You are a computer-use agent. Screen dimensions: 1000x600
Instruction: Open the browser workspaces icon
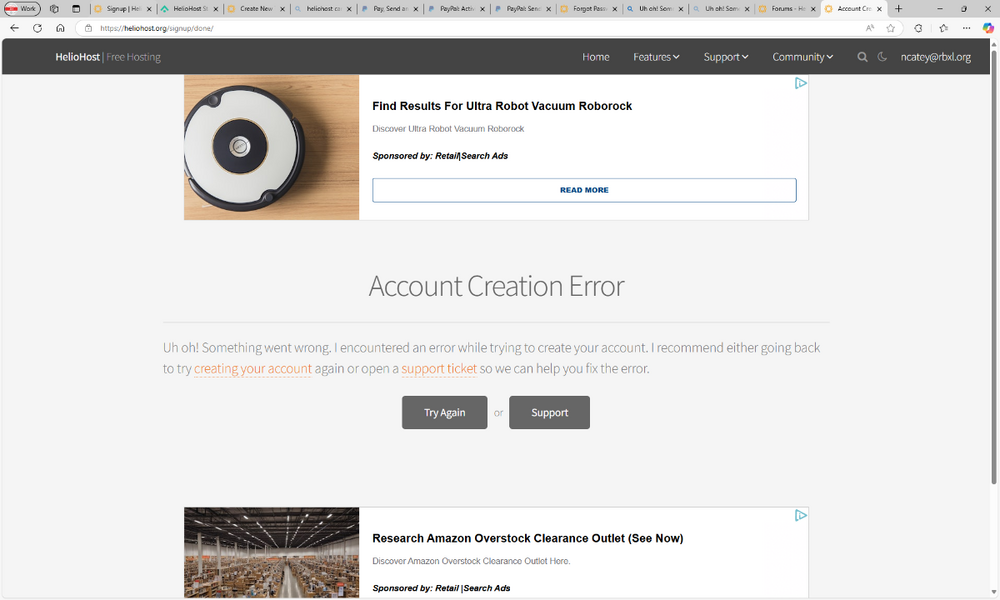point(54,9)
